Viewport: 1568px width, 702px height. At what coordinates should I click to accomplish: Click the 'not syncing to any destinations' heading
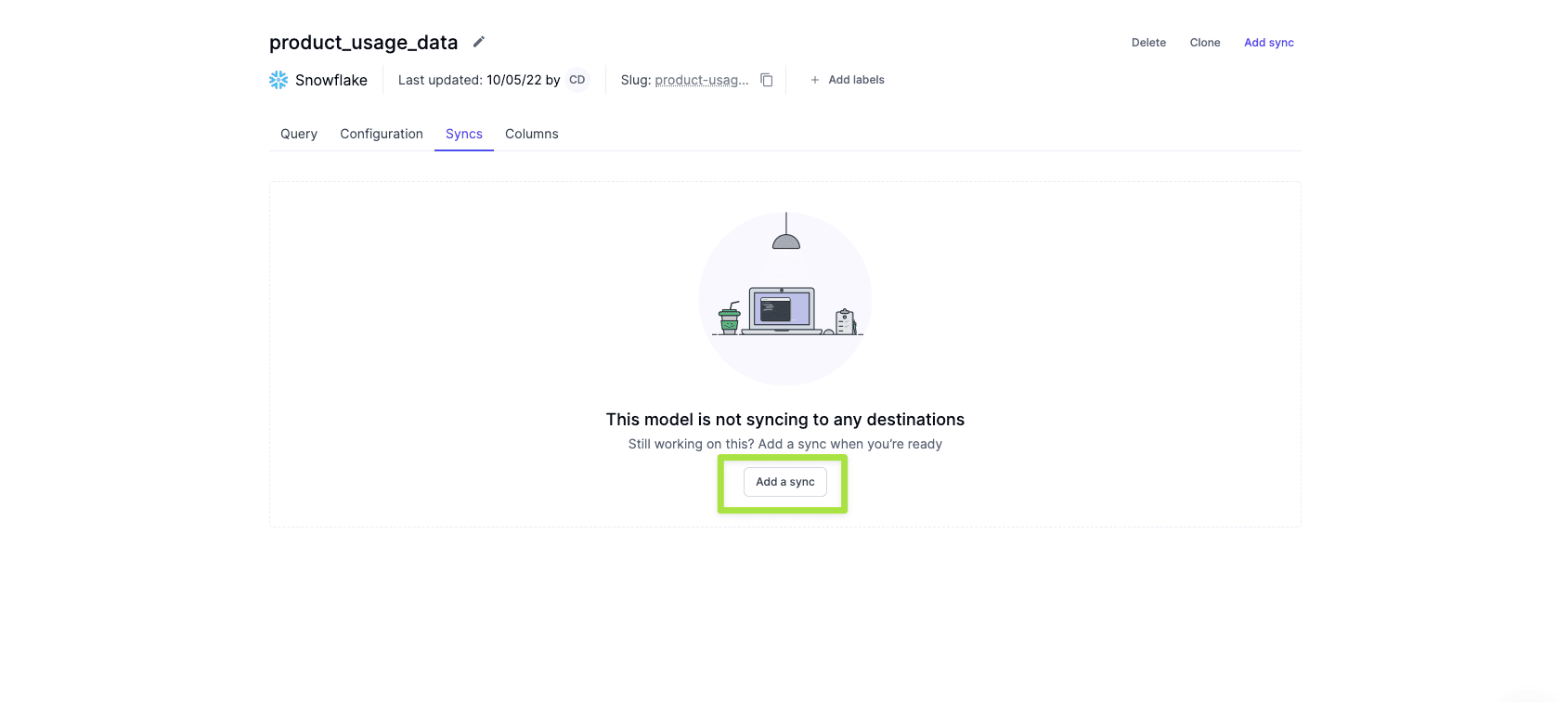pyautogui.click(x=784, y=420)
